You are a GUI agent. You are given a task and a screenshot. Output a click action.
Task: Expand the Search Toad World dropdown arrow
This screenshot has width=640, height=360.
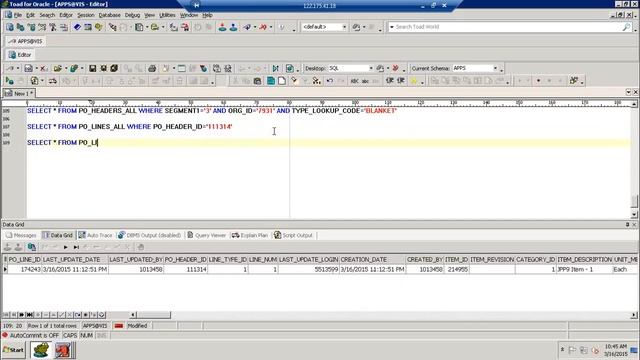pos(392,27)
